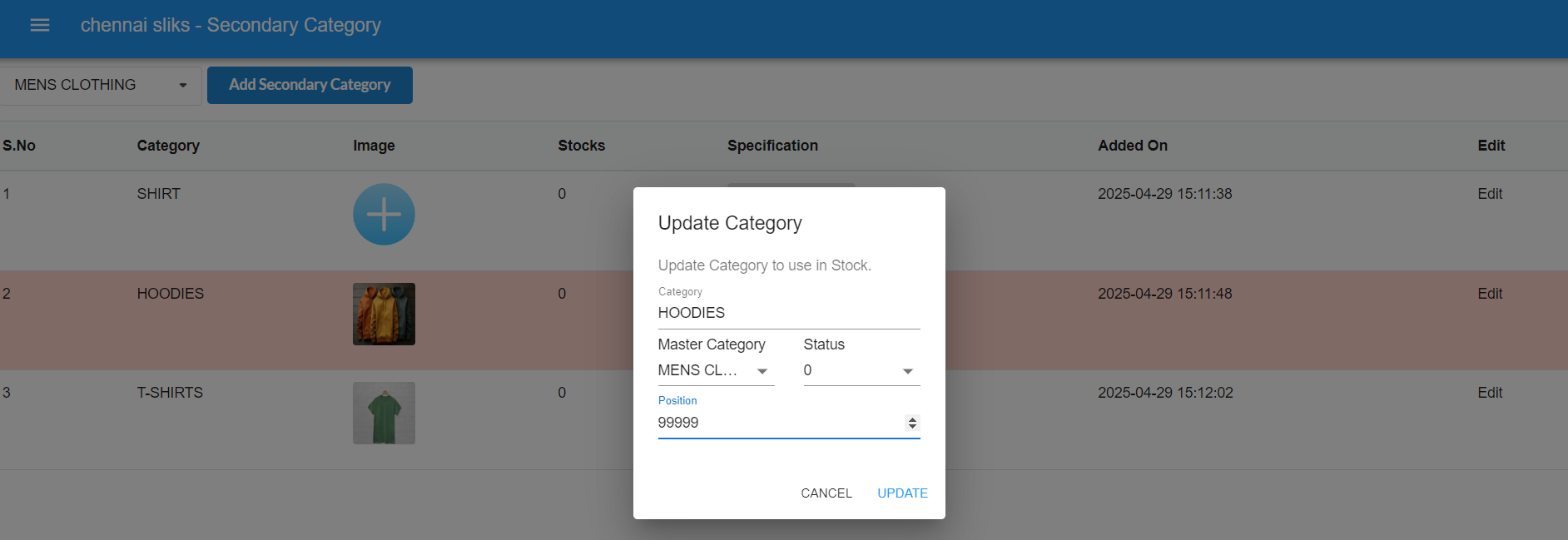Open the Status dropdown in dialog
1568x540 pixels.
pyautogui.click(x=861, y=371)
